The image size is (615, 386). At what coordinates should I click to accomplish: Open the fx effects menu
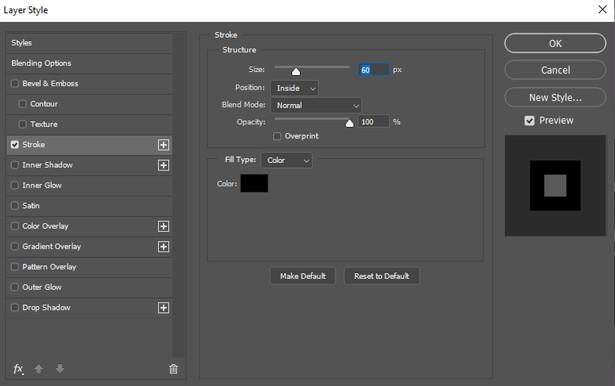[18, 369]
